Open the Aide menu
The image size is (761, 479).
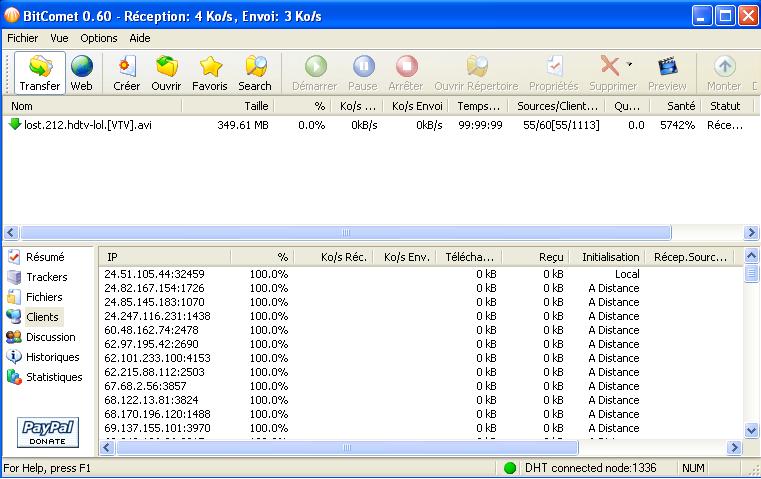[140, 38]
